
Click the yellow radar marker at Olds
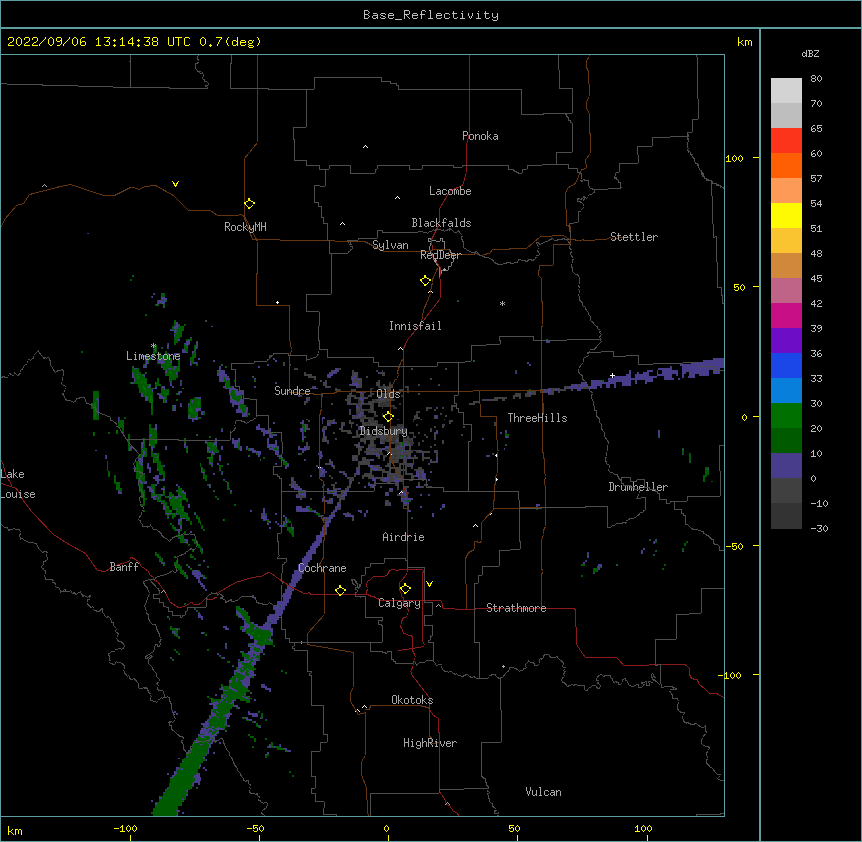(x=388, y=417)
